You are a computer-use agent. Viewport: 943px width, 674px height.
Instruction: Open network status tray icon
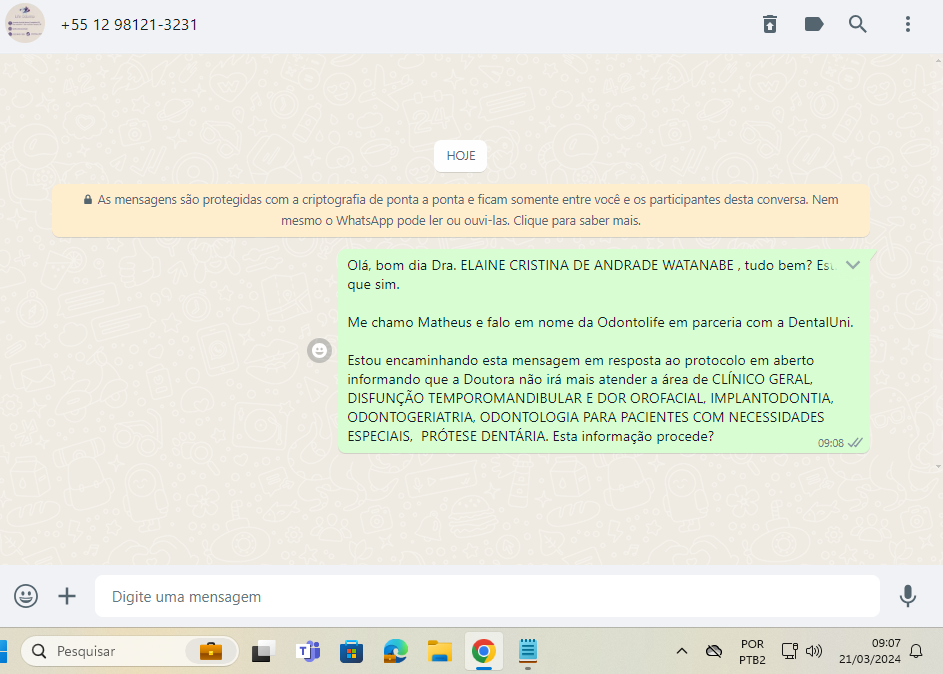[x=789, y=651]
